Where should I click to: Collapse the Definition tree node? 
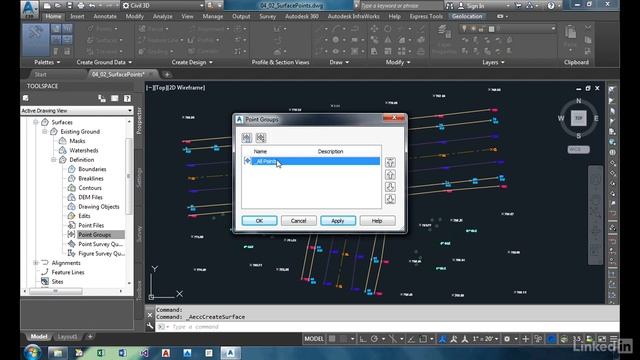(x=53, y=160)
